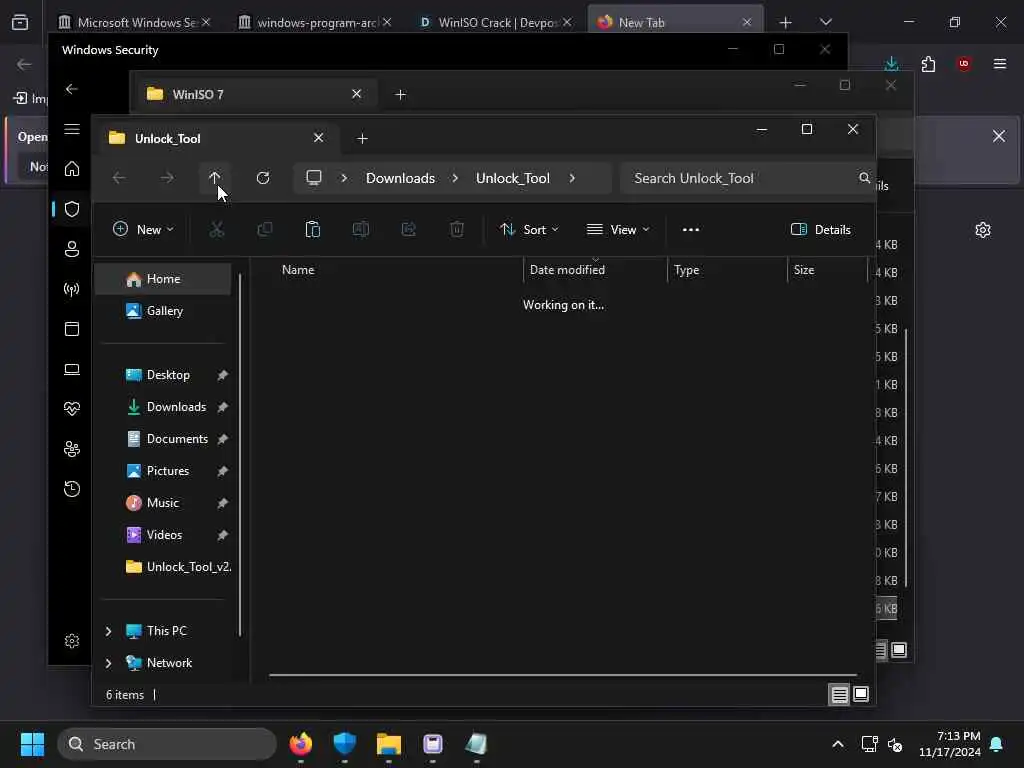Go up one folder level in Explorer
The height and width of the screenshot is (768, 1024).
pos(214,178)
